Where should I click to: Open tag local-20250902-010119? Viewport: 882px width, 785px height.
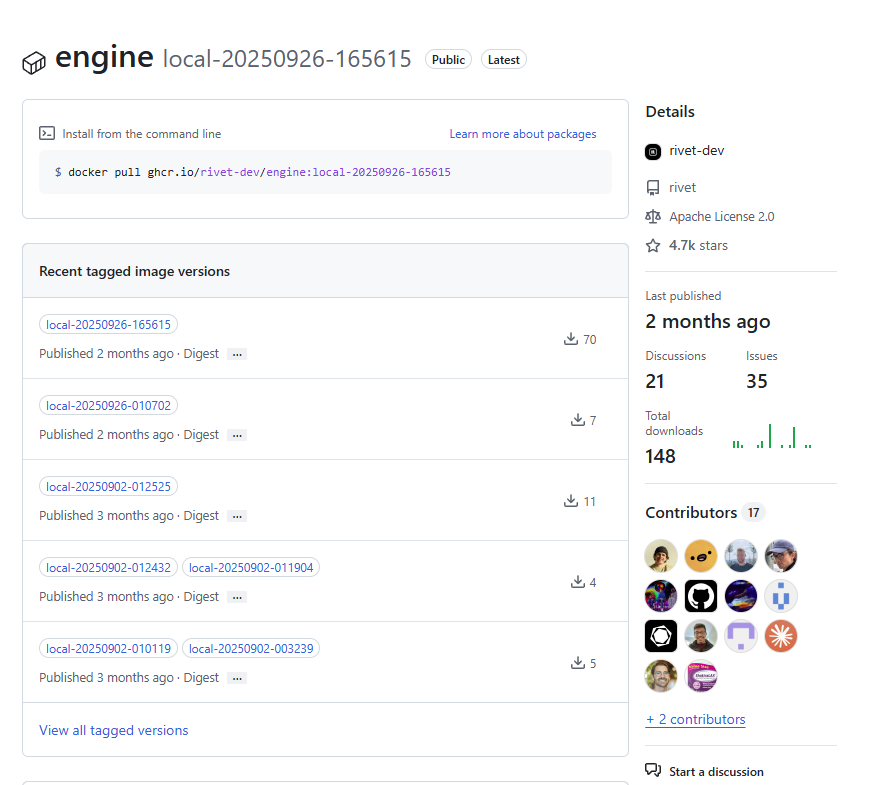tap(108, 648)
